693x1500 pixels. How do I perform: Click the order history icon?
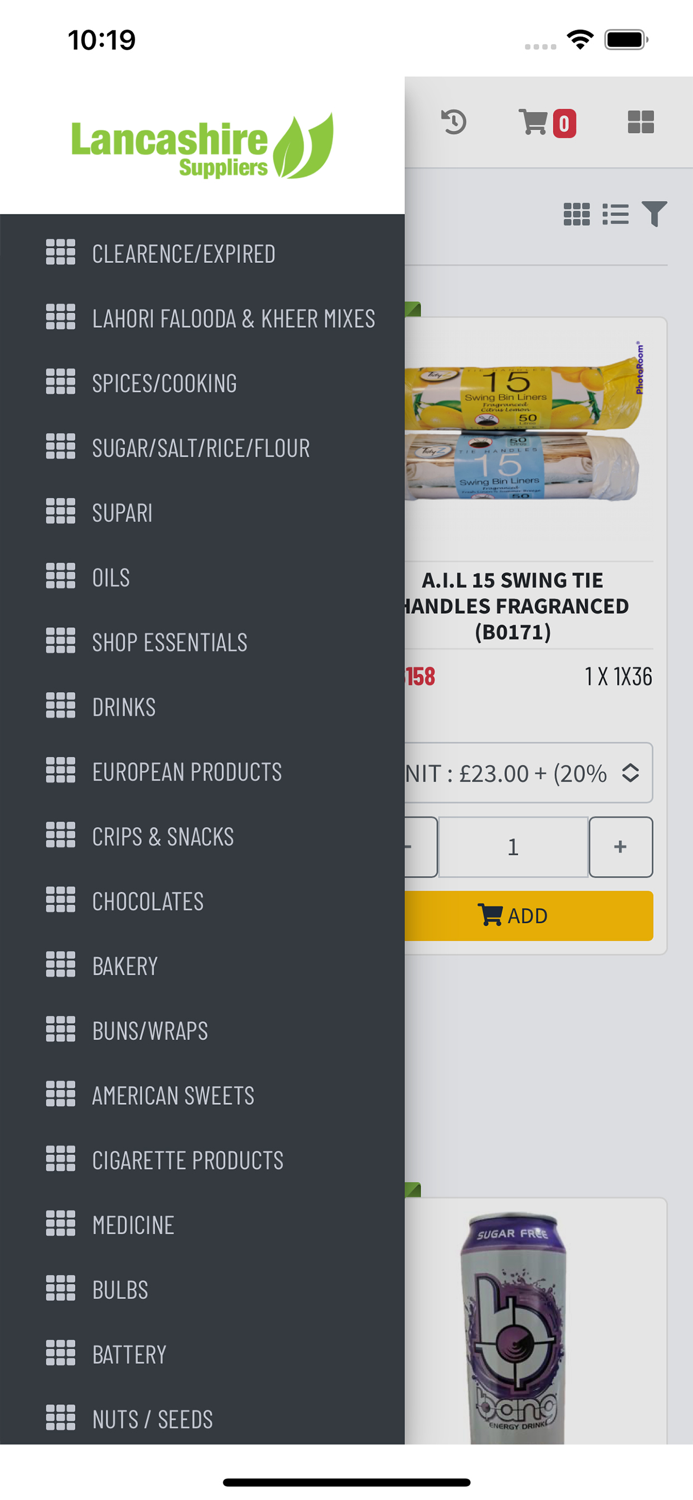[x=454, y=123]
